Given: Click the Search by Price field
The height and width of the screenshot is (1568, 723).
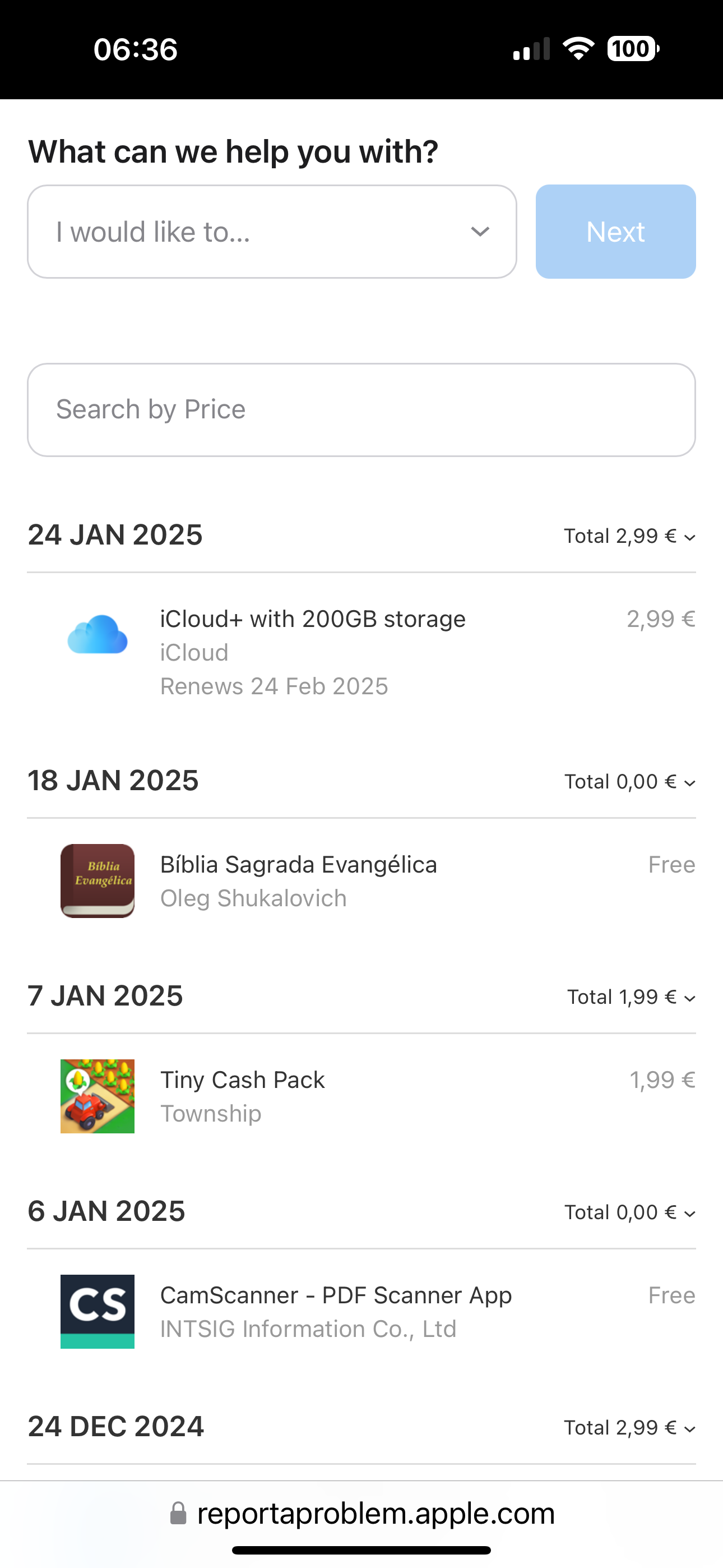Looking at the screenshot, I should 361,409.
